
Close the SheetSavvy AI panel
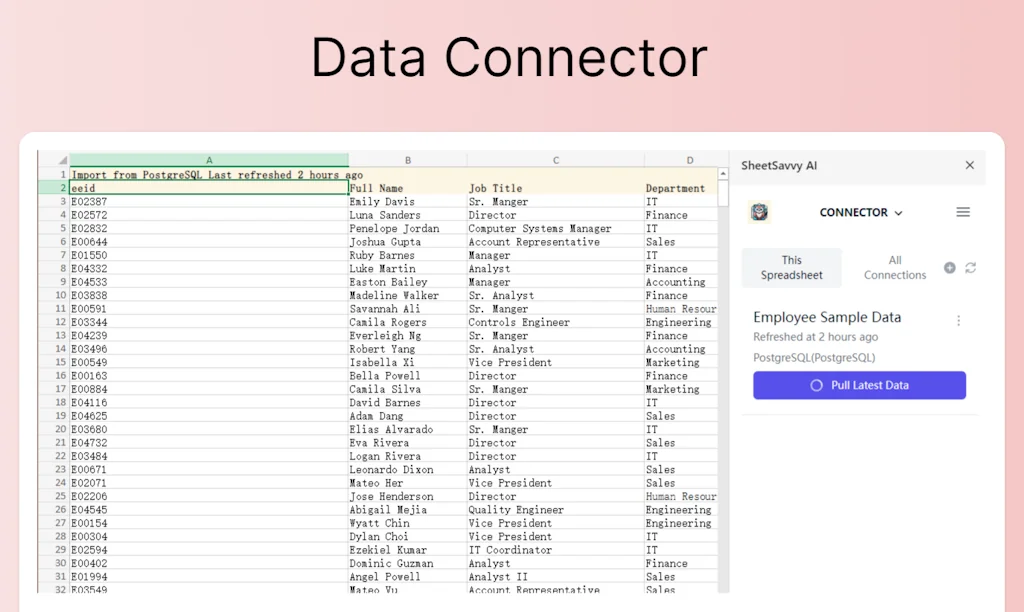[x=969, y=166]
